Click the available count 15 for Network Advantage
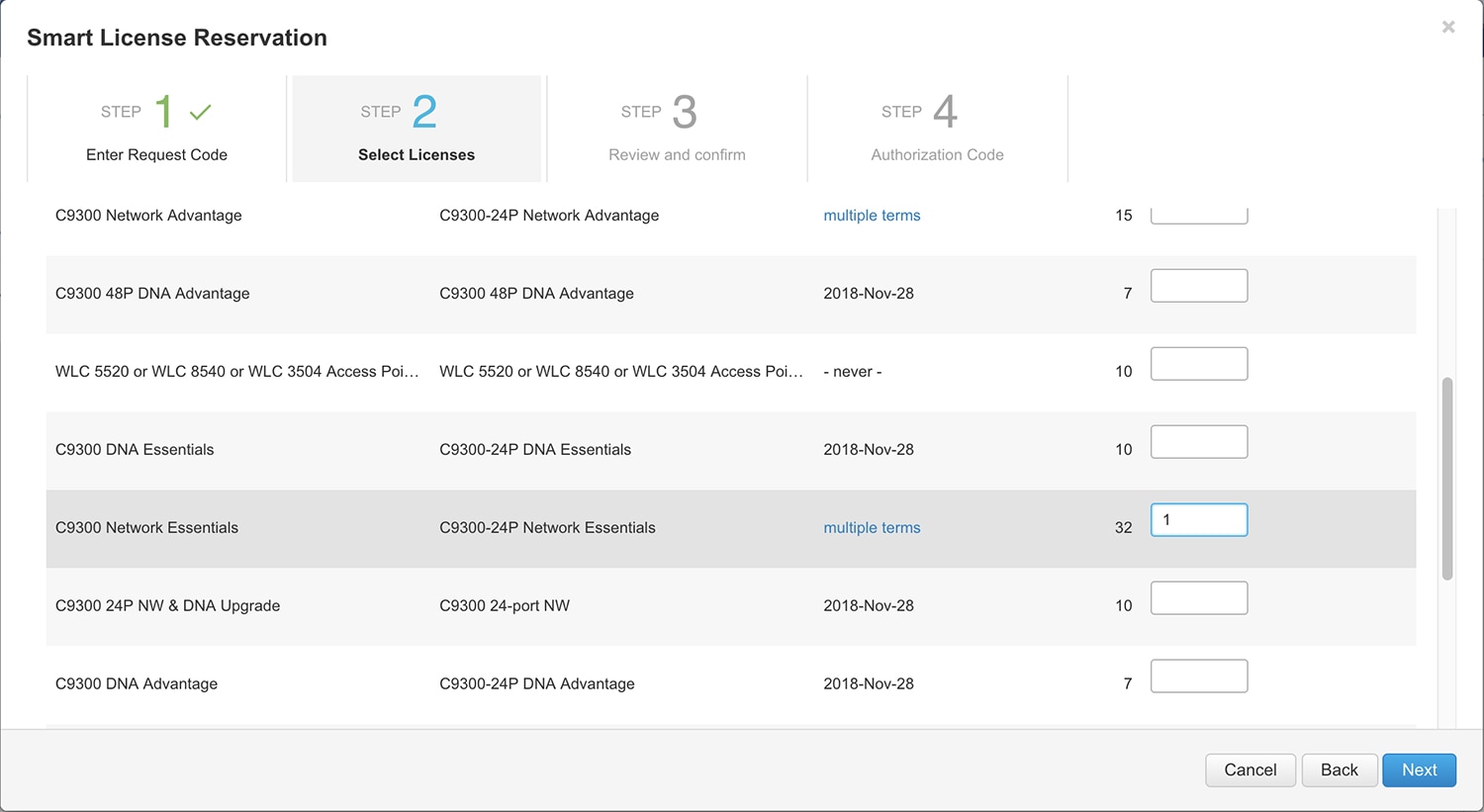 point(1123,216)
